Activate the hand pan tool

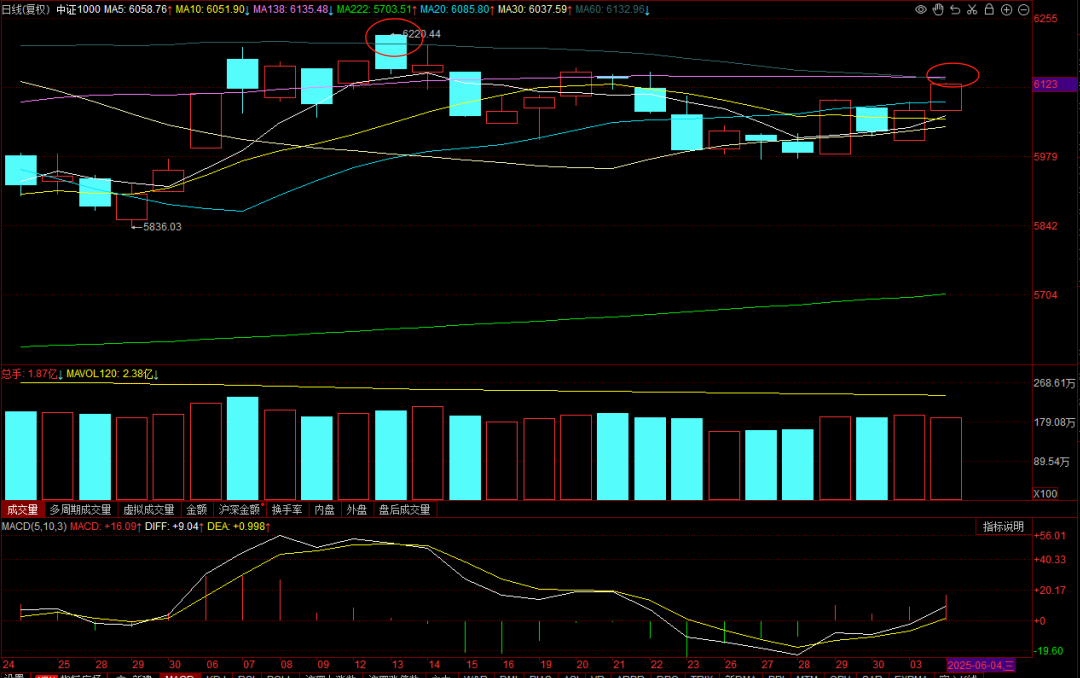(938, 10)
